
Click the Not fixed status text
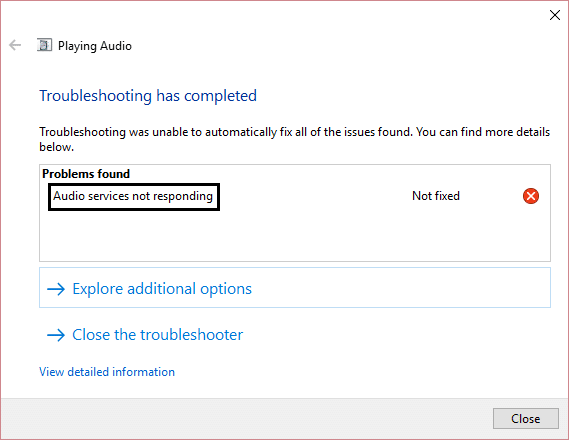(436, 196)
